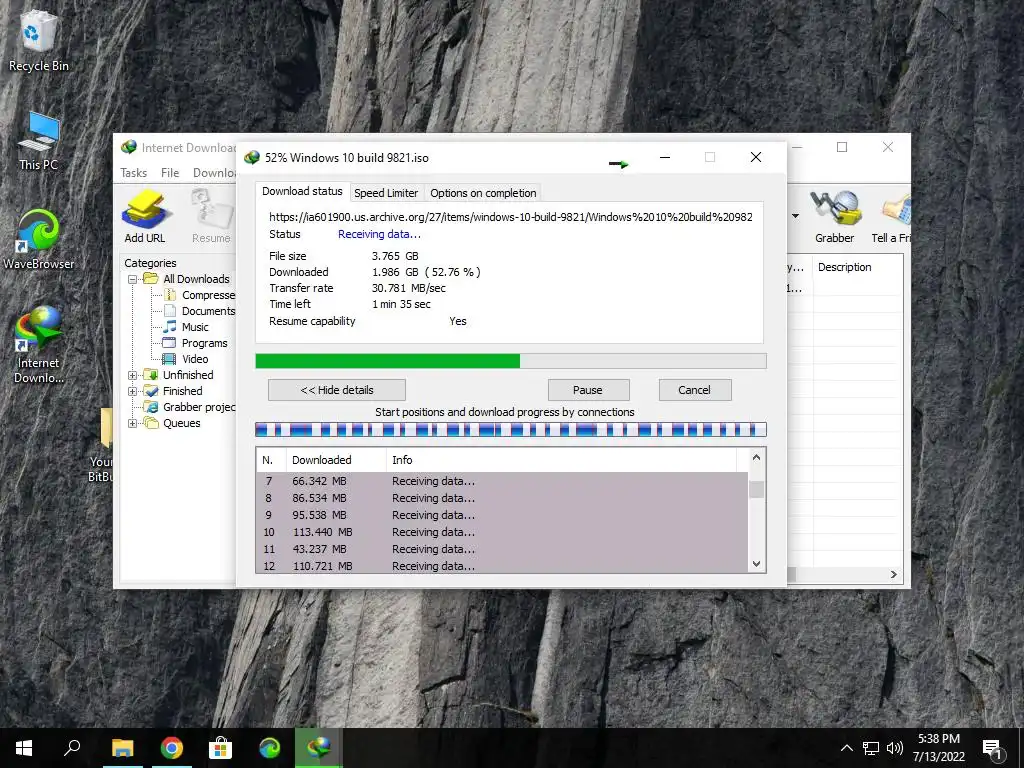Open the Downloads menu
Image resolution: width=1024 pixels, height=768 pixels.
point(214,172)
